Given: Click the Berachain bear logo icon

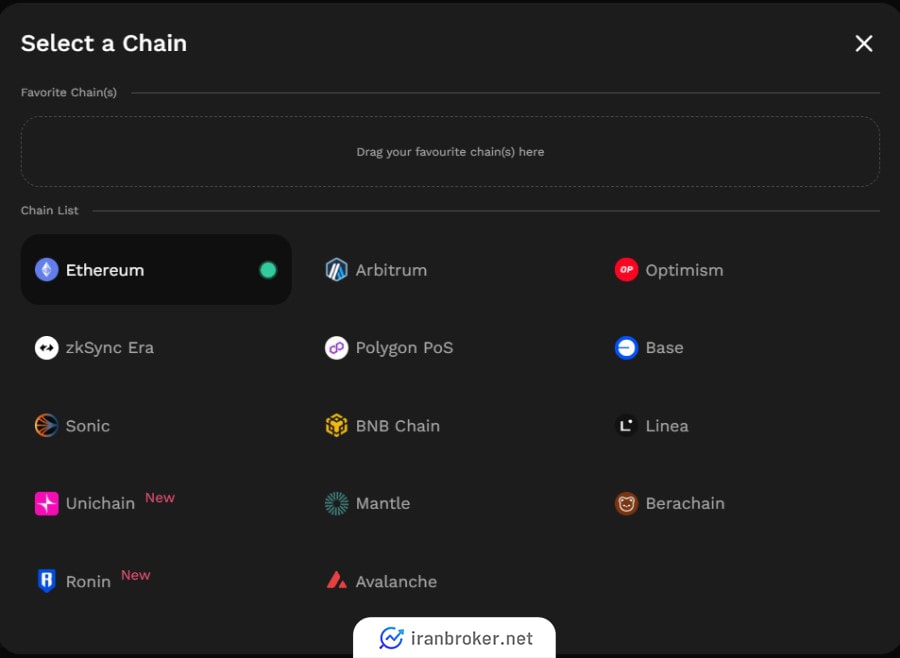Looking at the screenshot, I should tap(626, 504).
